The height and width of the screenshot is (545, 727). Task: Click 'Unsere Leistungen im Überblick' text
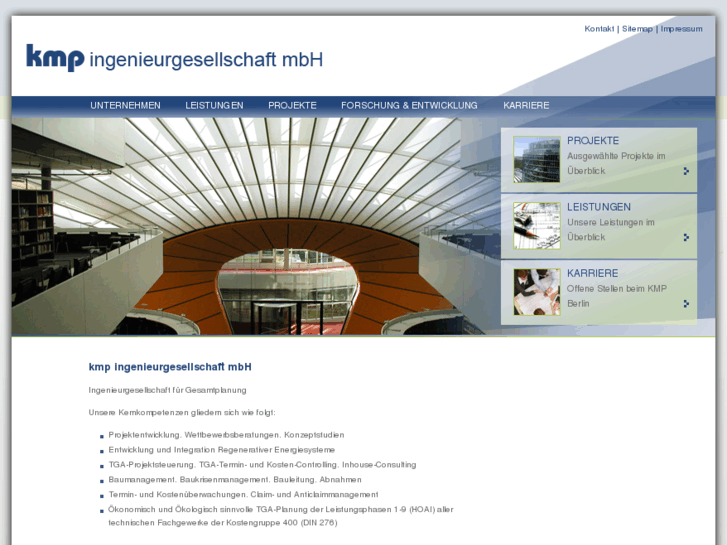point(611,230)
